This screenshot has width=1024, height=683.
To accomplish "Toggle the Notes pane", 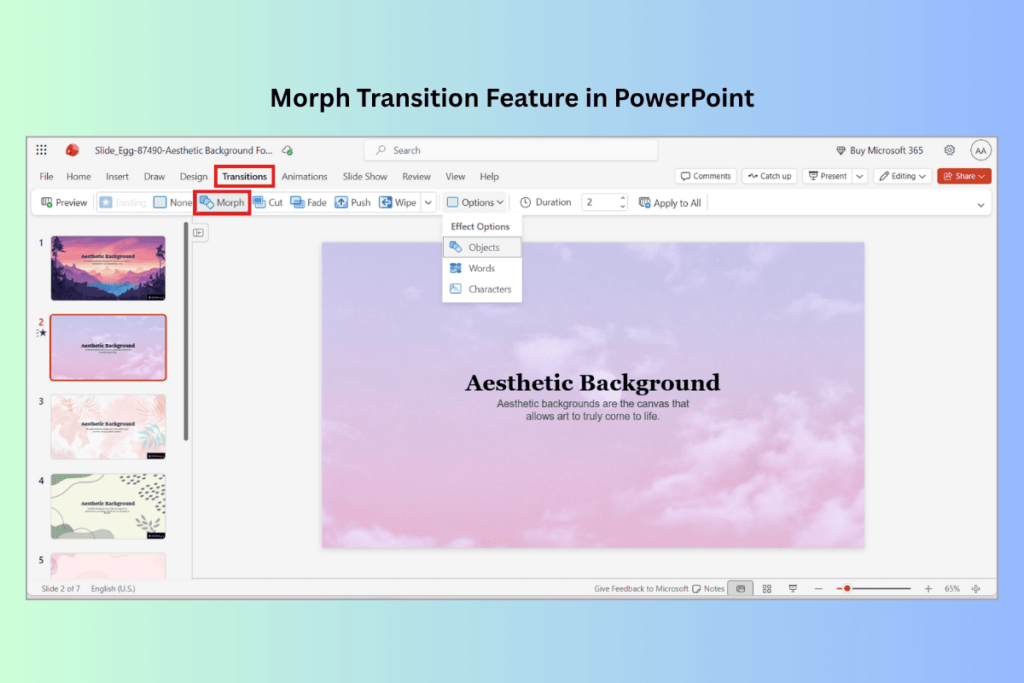I will tap(709, 588).
